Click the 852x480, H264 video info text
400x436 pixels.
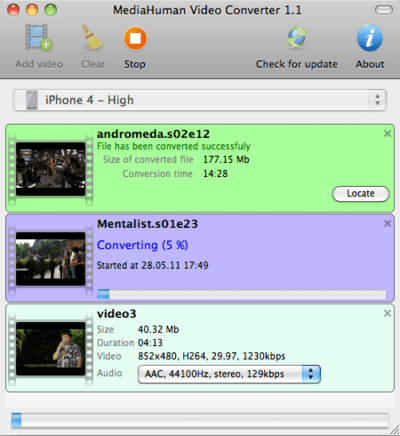point(212,356)
